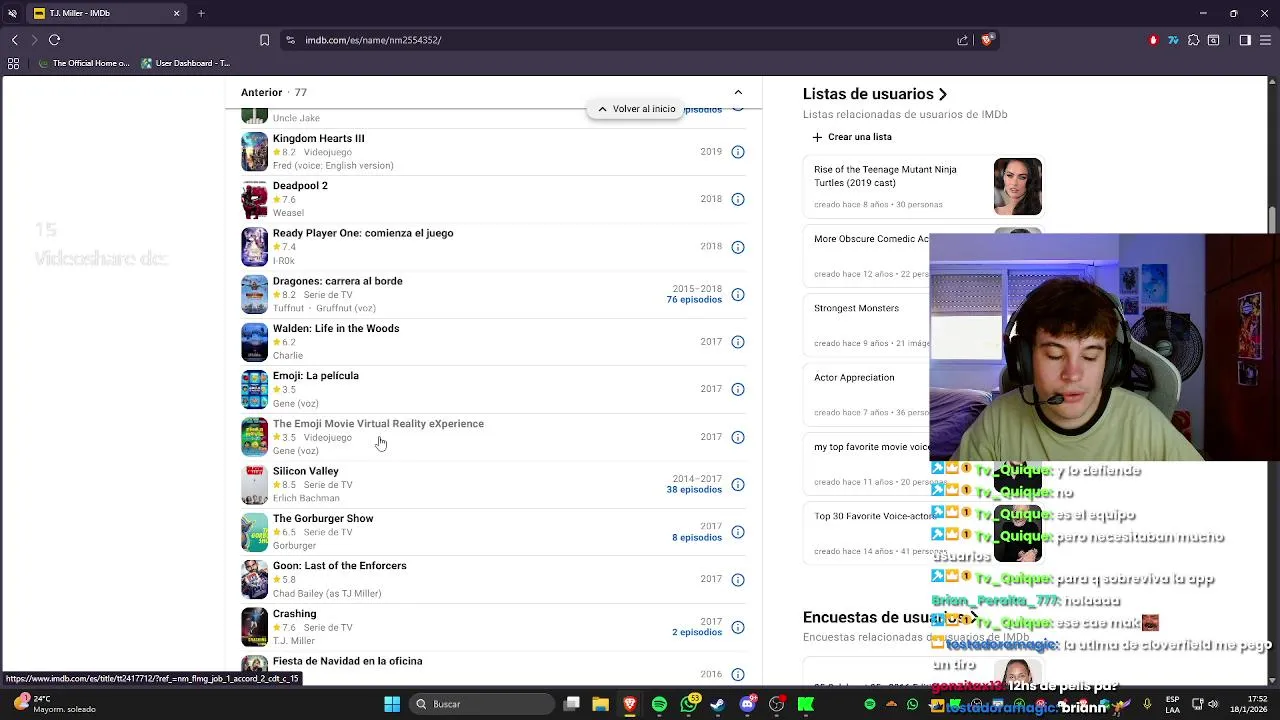The width and height of the screenshot is (1280, 720).
Task: Open the Brave Shields icon
Action: point(987,40)
